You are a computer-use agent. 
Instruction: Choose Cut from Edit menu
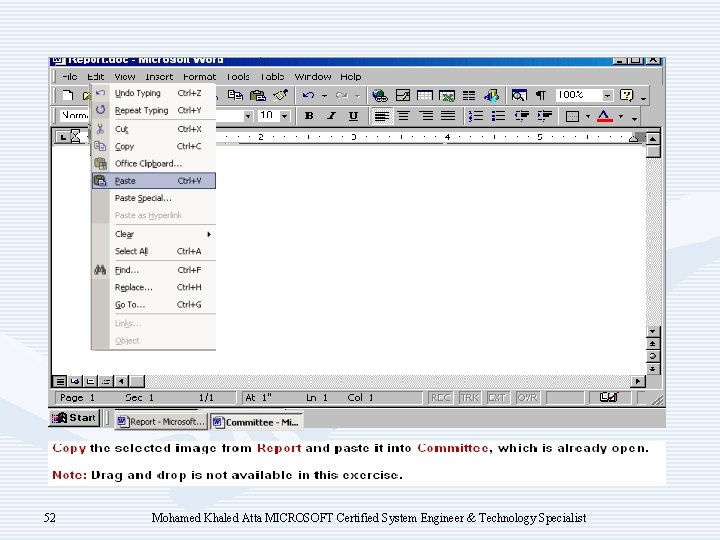(153, 129)
